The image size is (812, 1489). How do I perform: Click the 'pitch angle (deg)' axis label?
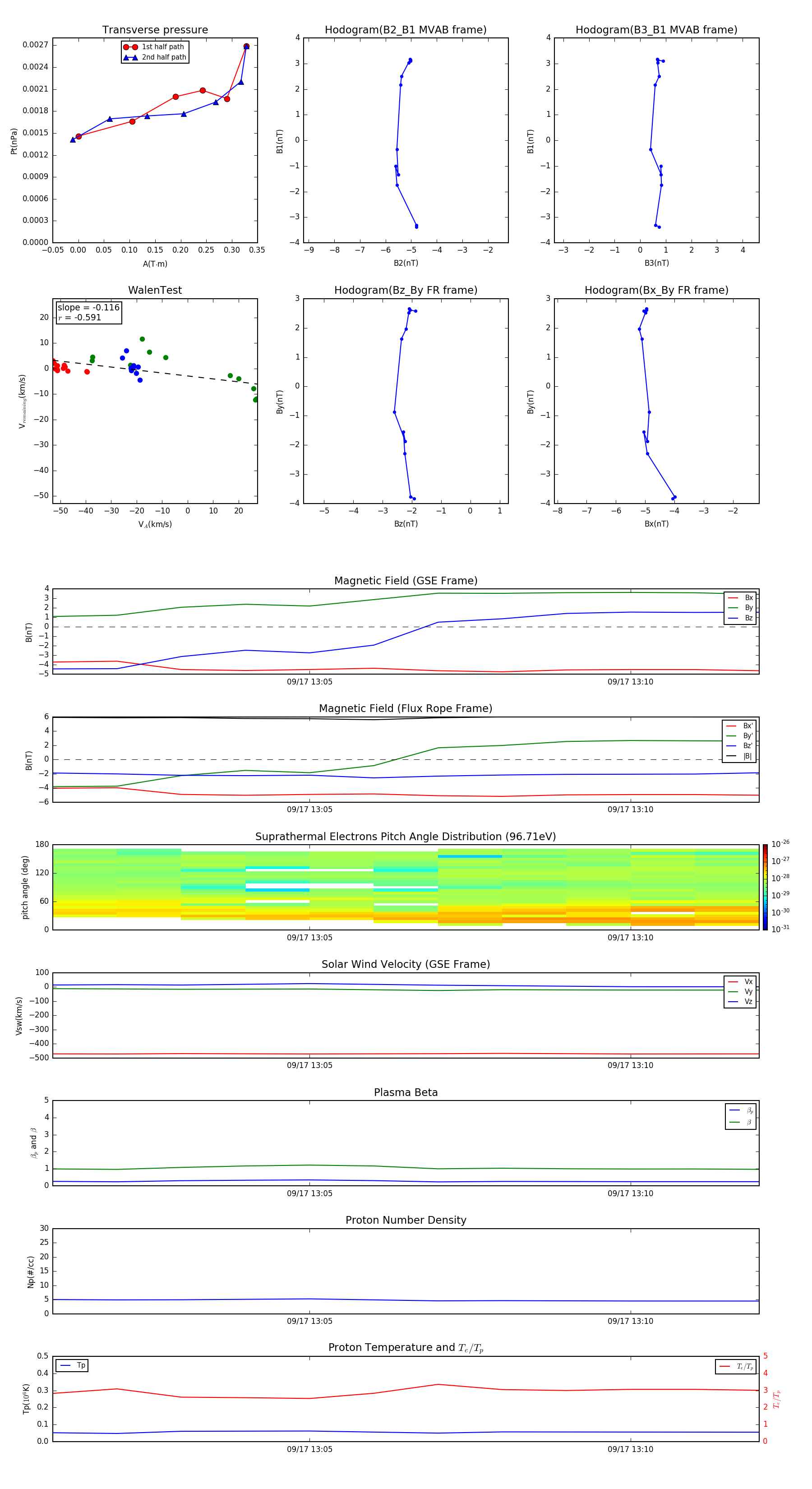[x=25, y=887]
